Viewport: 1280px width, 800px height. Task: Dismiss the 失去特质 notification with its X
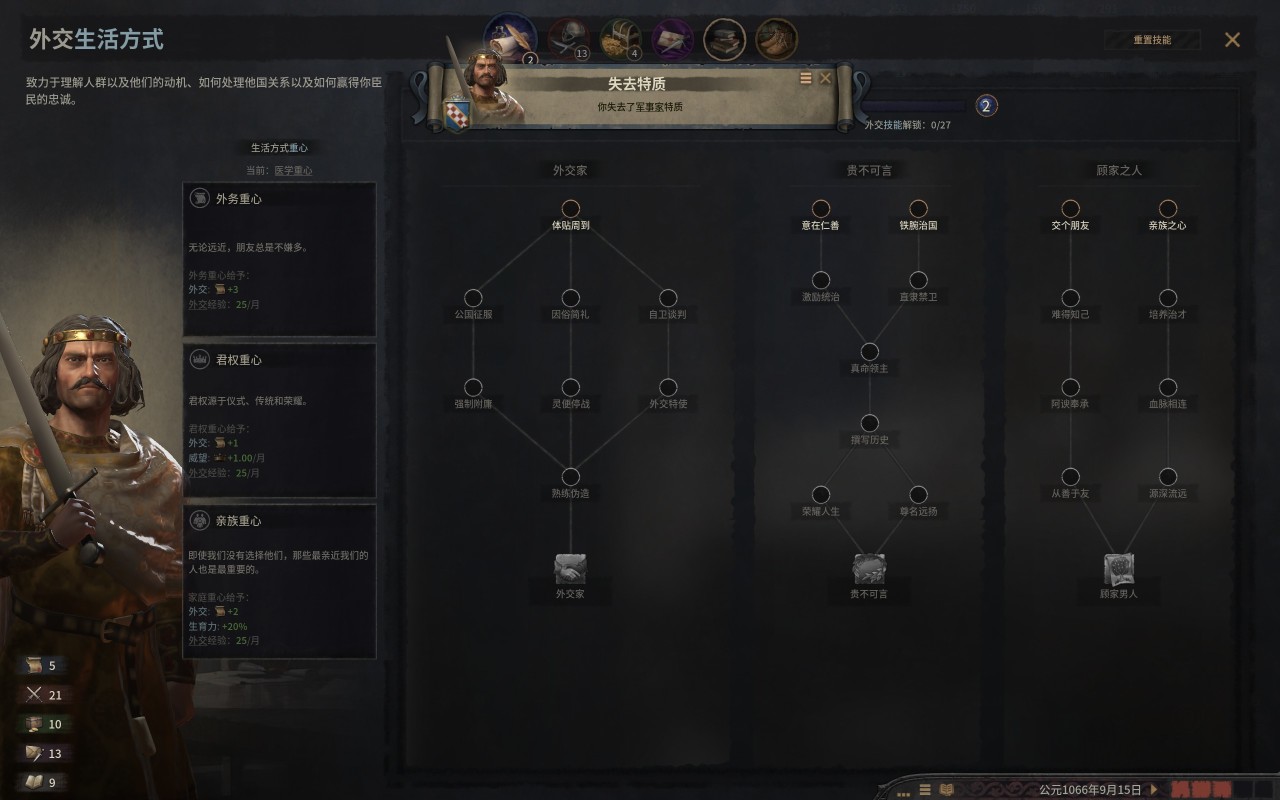click(825, 78)
